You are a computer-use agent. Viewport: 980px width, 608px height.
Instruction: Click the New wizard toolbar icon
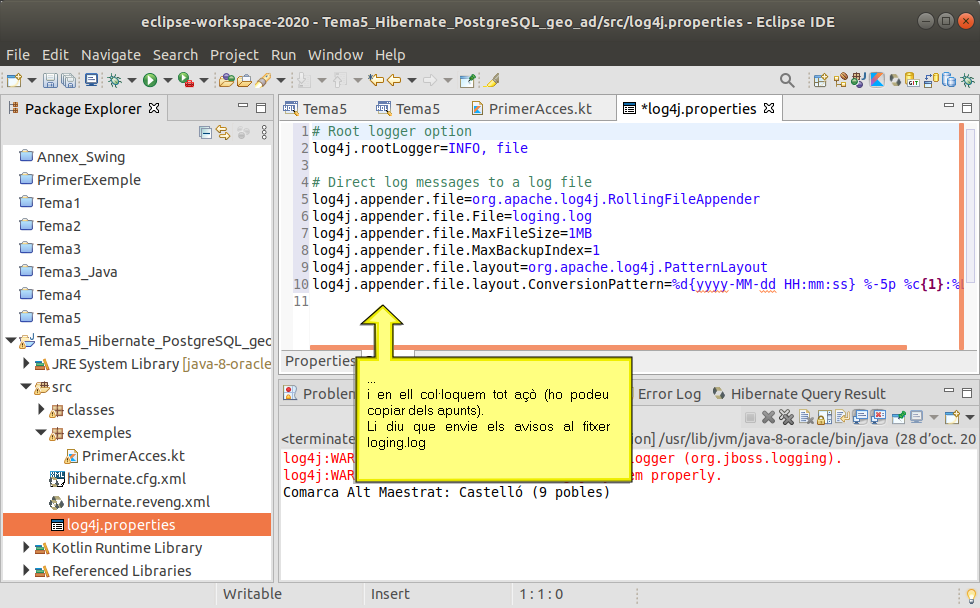coord(14,80)
